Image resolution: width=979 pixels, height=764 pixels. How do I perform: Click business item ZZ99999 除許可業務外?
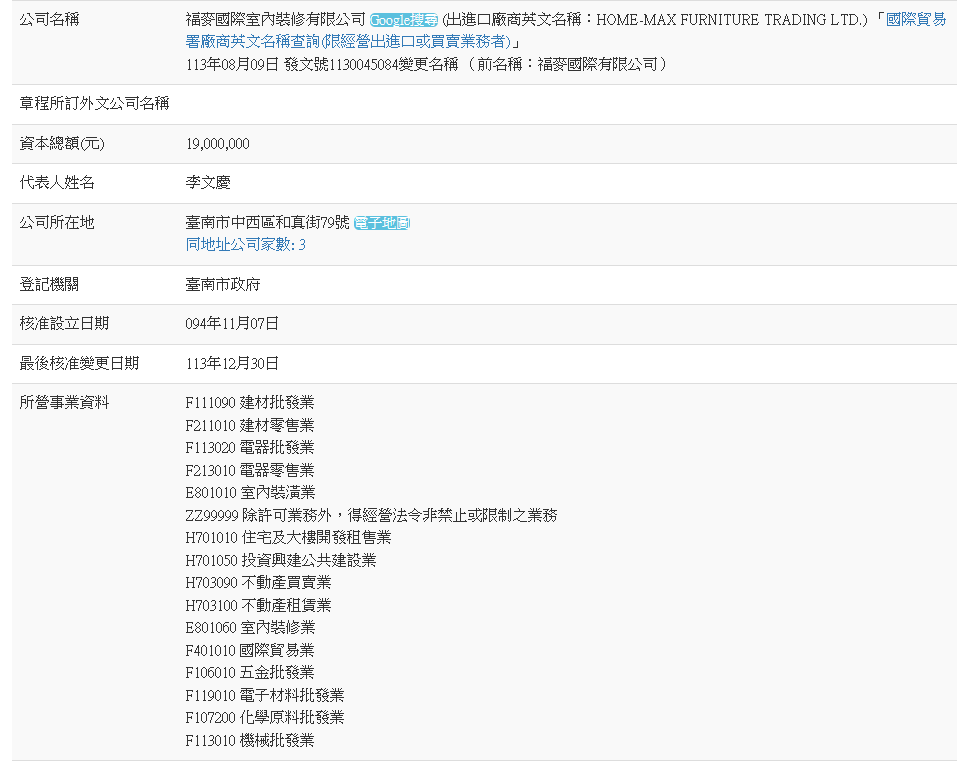371,515
